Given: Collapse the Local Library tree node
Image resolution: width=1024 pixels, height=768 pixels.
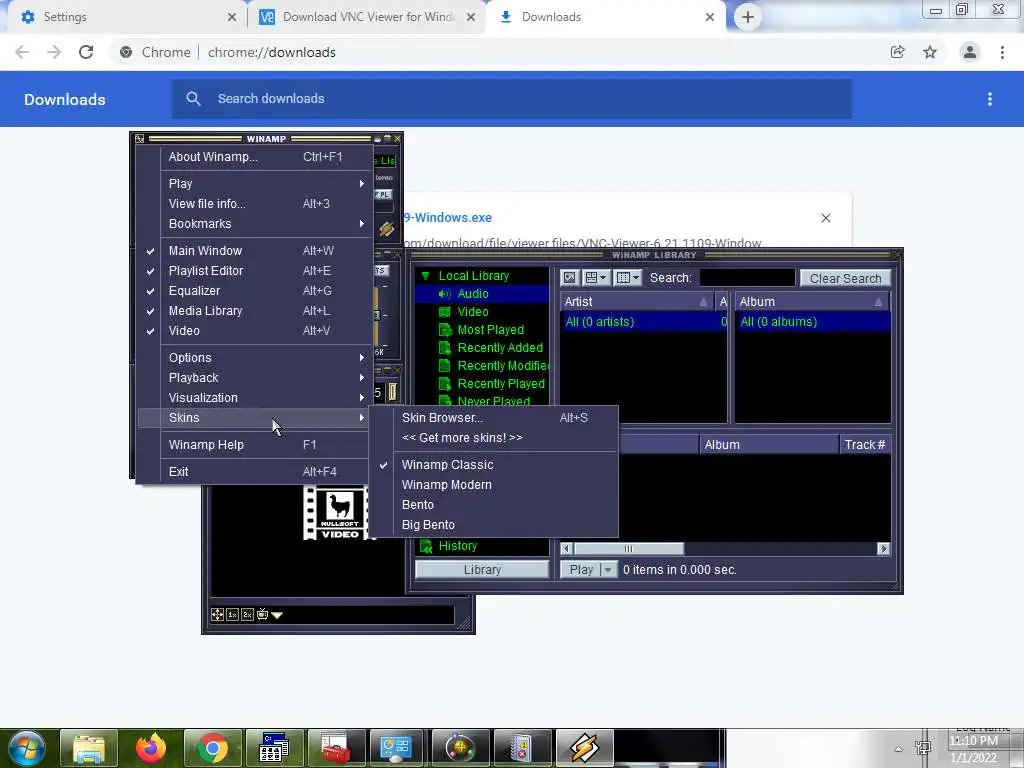Looking at the screenshot, I should pyautogui.click(x=426, y=276).
